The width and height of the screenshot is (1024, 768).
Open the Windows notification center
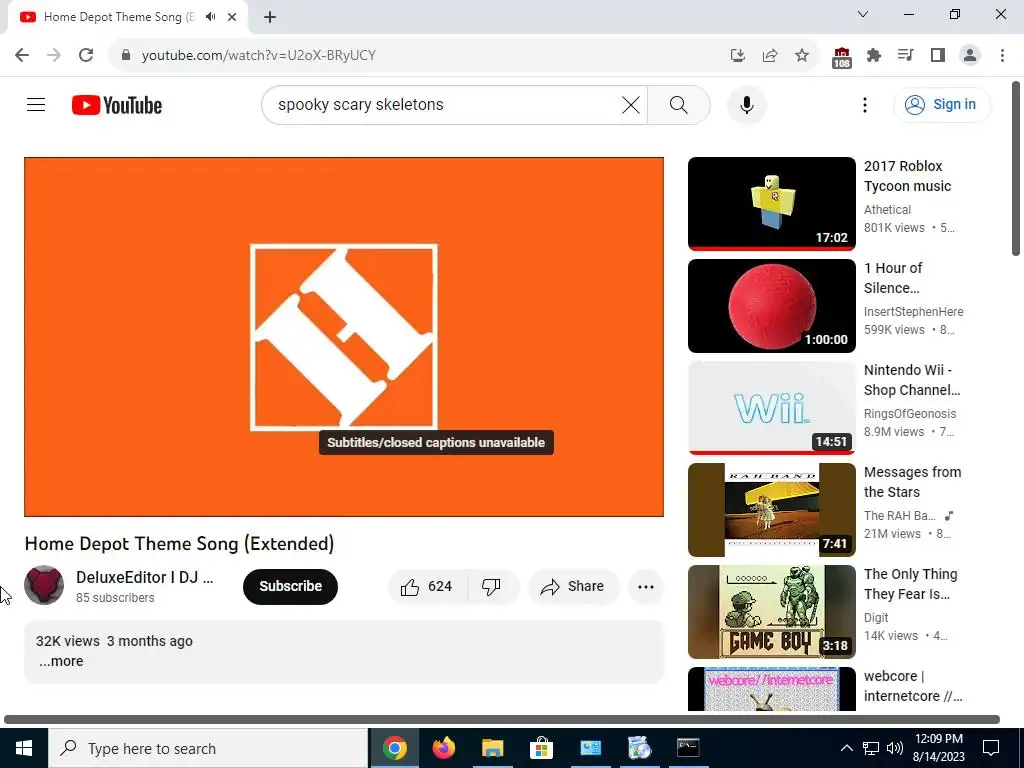click(991, 748)
